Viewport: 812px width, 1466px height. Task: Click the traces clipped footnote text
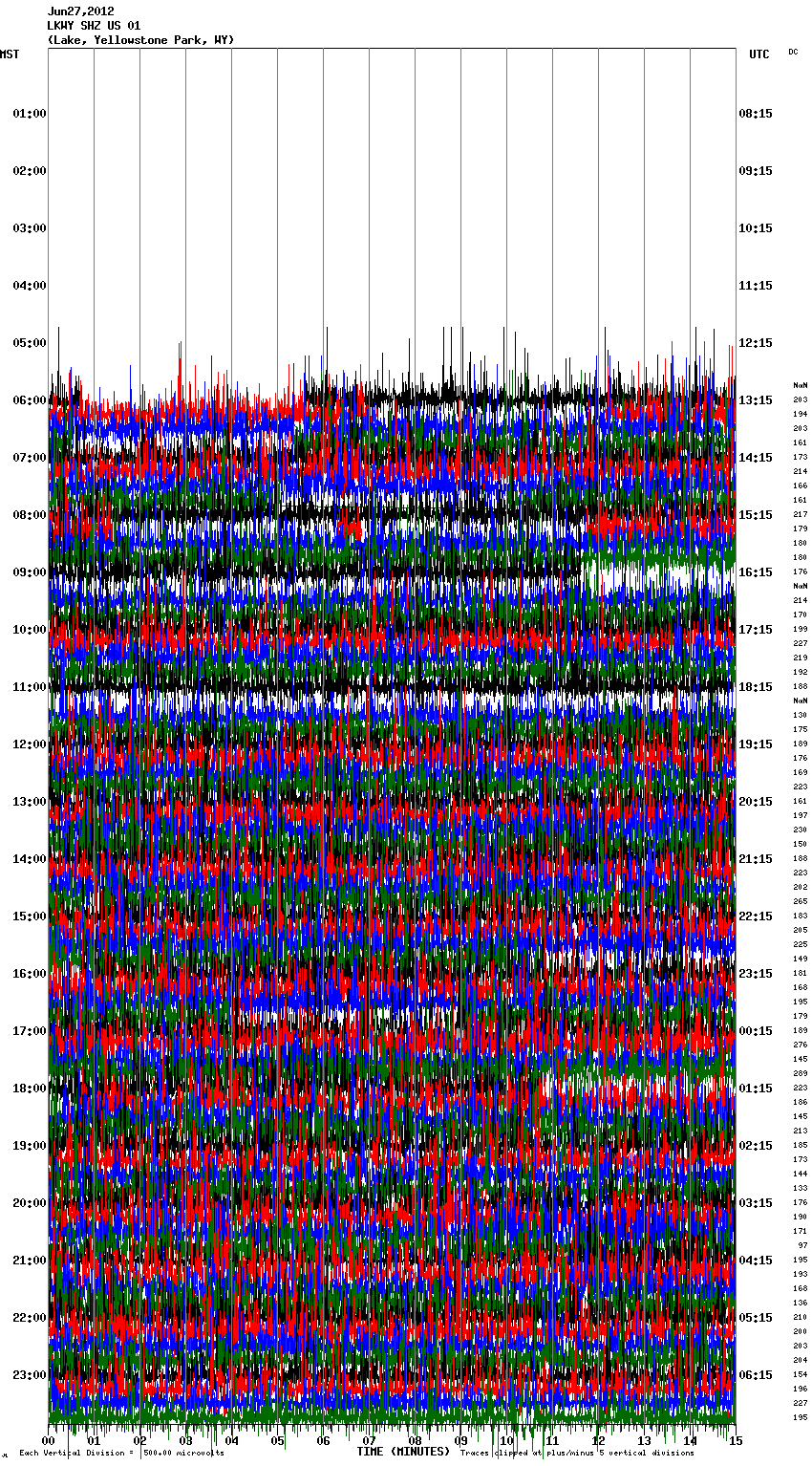pos(577,1454)
